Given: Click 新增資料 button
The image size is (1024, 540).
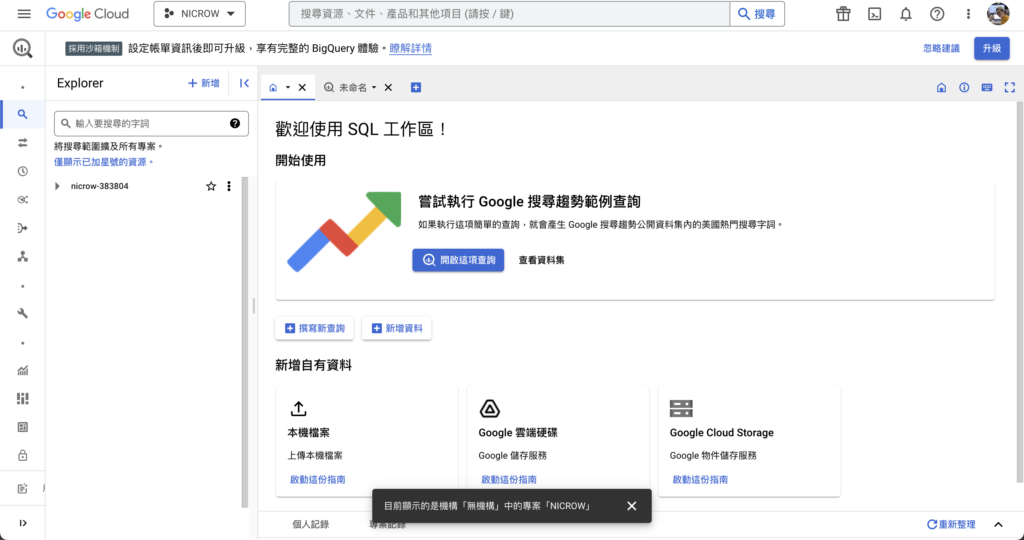Looking at the screenshot, I should [x=396, y=328].
